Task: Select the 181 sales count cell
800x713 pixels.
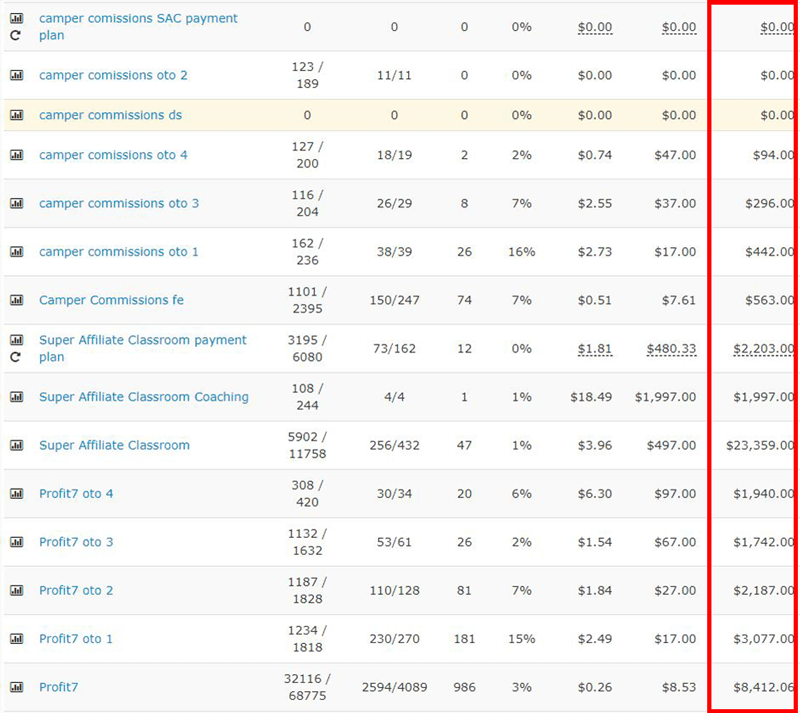Action: pyautogui.click(x=464, y=639)
